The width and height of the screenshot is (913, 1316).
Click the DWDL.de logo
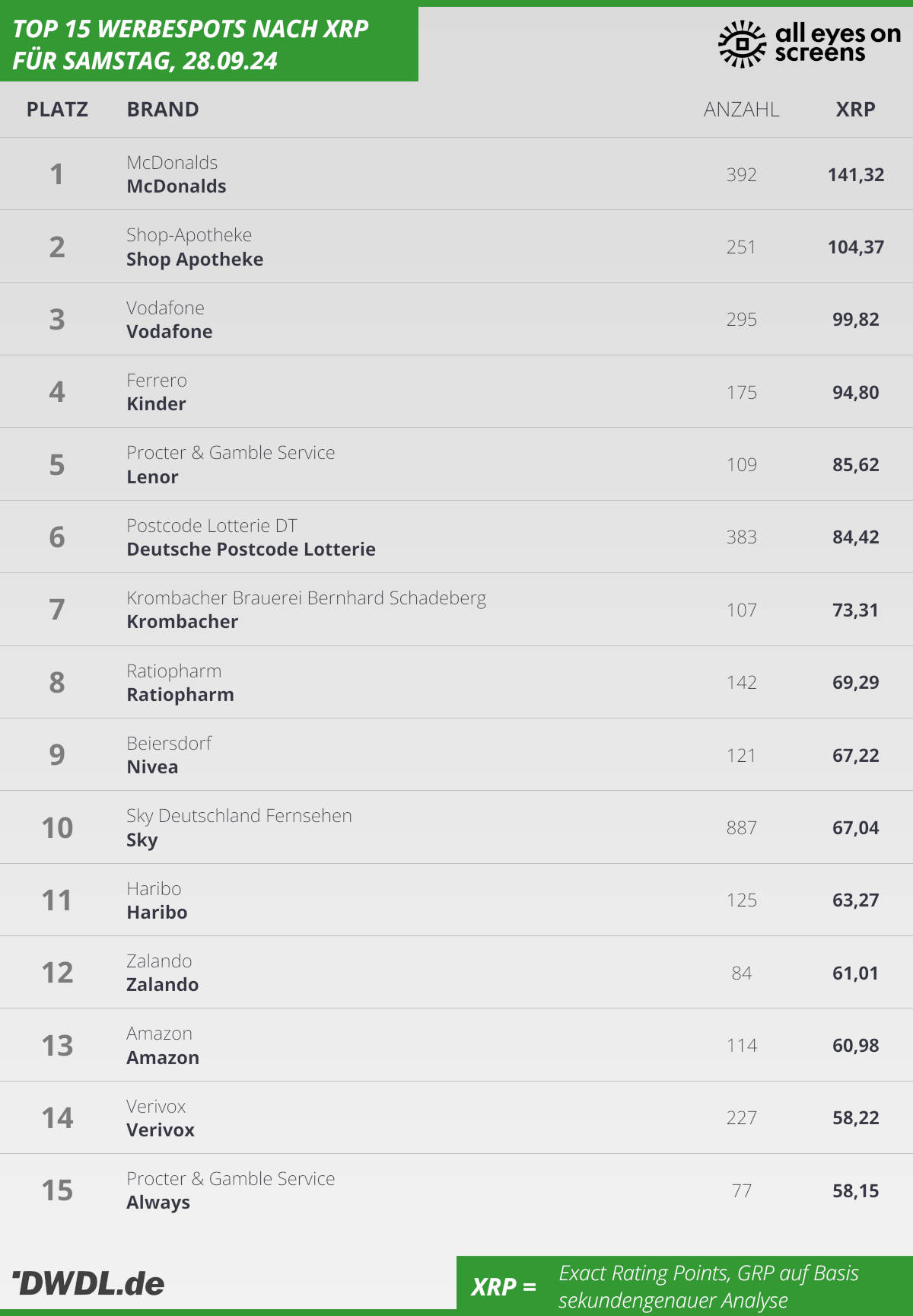coord(88,1283)
